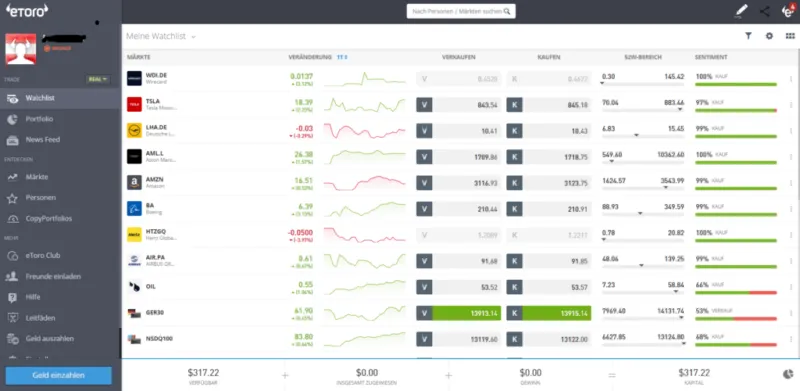Click the Geld auszahlen icon
This screenshot has height=391, width=800.
(x=12, y=338)
